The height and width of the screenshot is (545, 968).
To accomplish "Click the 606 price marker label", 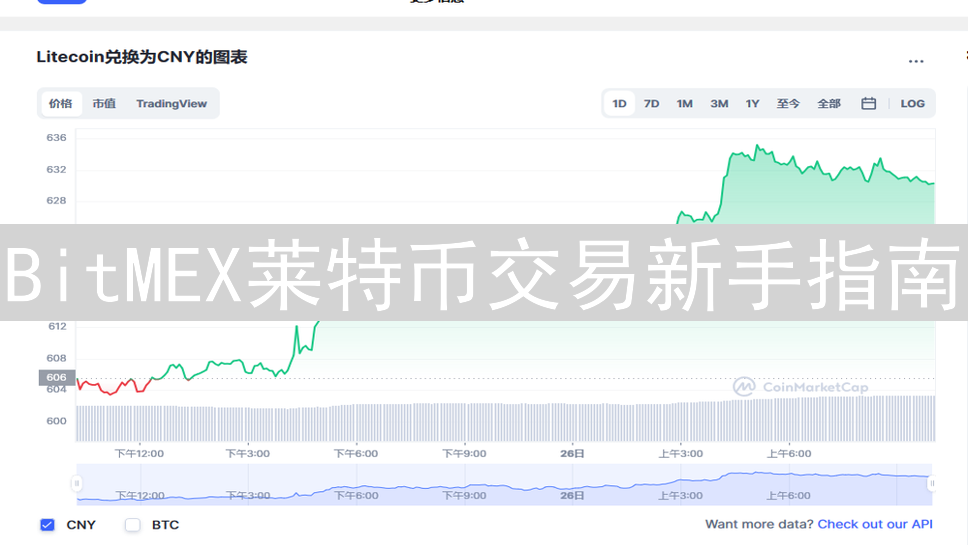I will click(x=57, y=377).
